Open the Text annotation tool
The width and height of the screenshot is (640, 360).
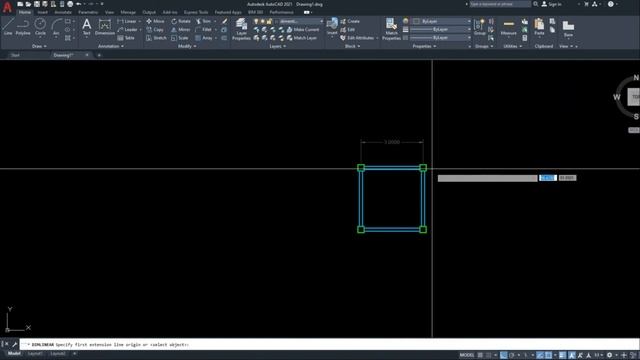tap(87, 27)
